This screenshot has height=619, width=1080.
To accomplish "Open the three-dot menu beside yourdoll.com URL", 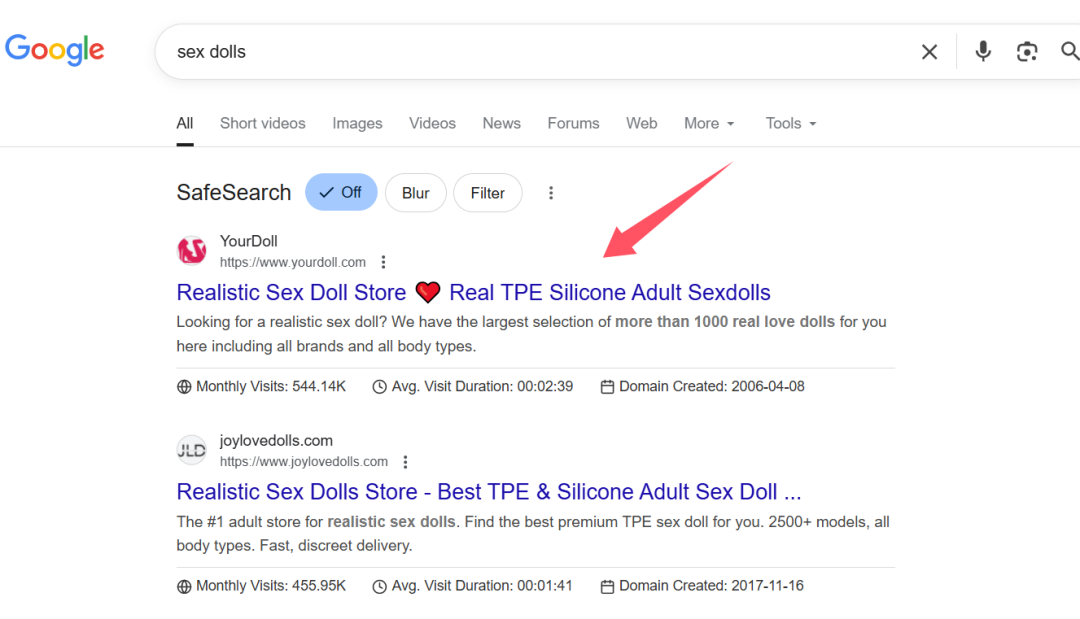I will point(384,262).
